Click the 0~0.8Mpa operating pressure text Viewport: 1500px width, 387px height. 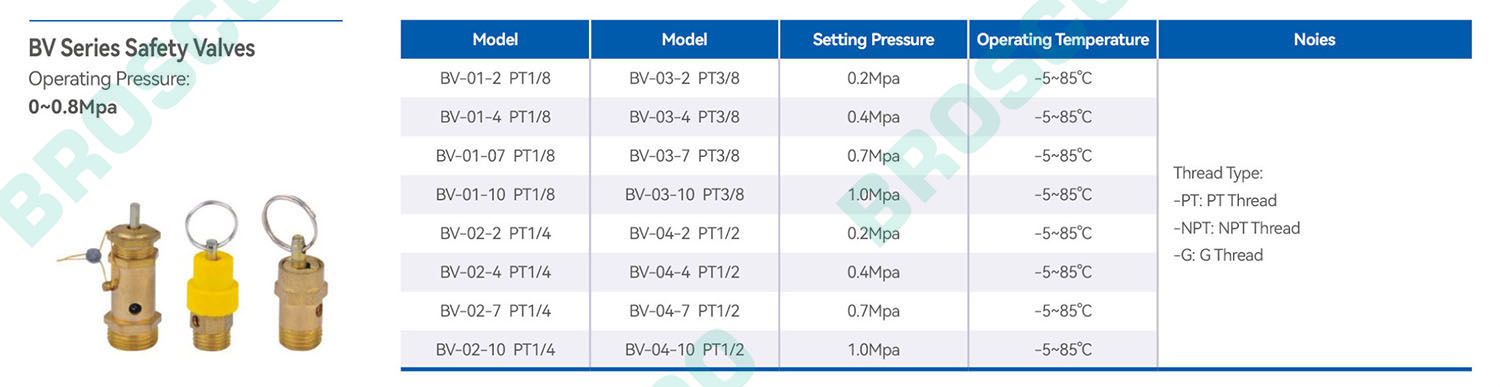tap(73, 105)
